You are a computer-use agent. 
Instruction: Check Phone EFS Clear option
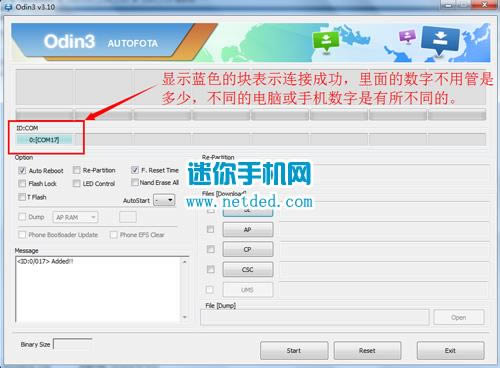[x=114, y=235]
